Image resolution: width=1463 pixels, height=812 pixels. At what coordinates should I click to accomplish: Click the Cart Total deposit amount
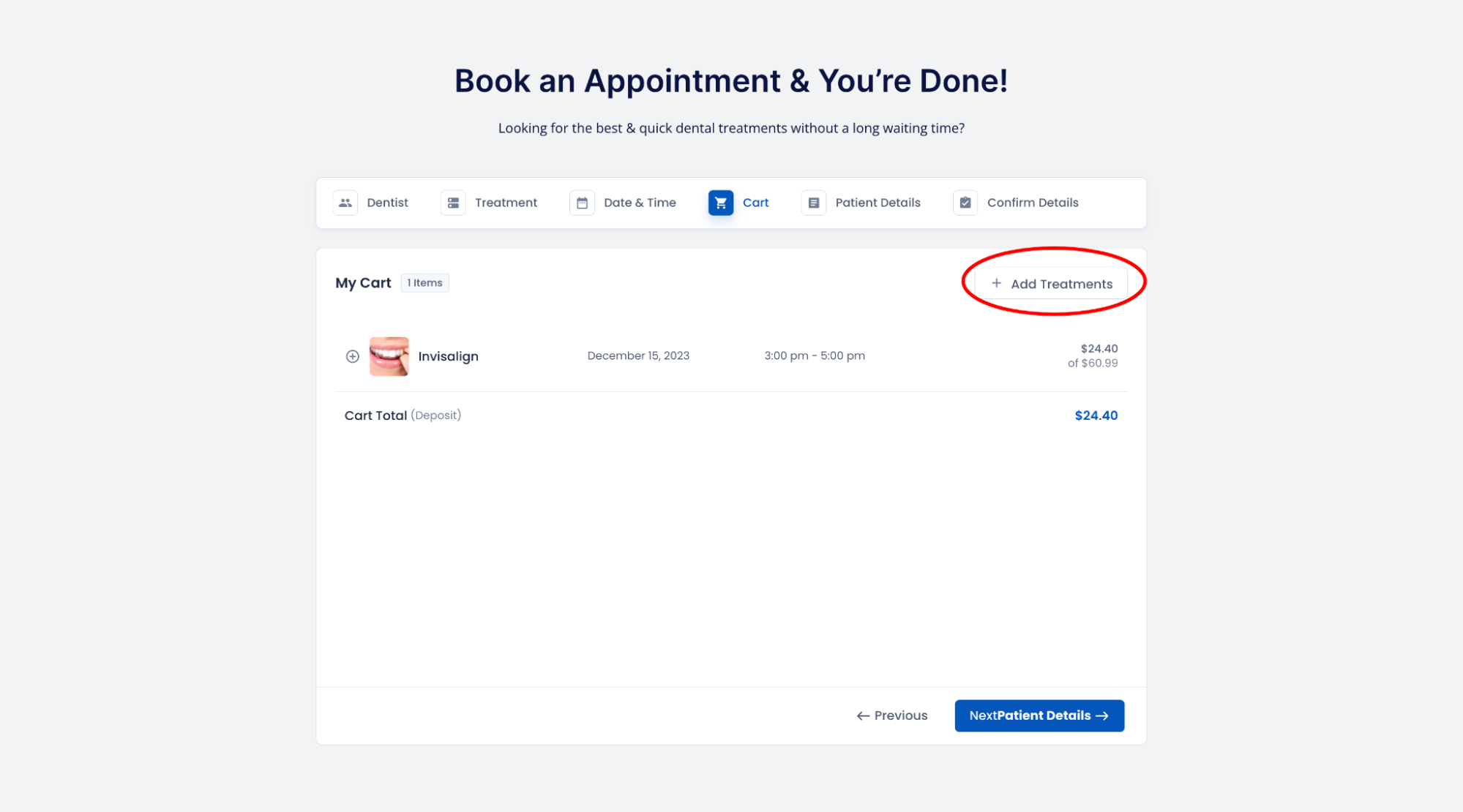[x=1096, y=415]
